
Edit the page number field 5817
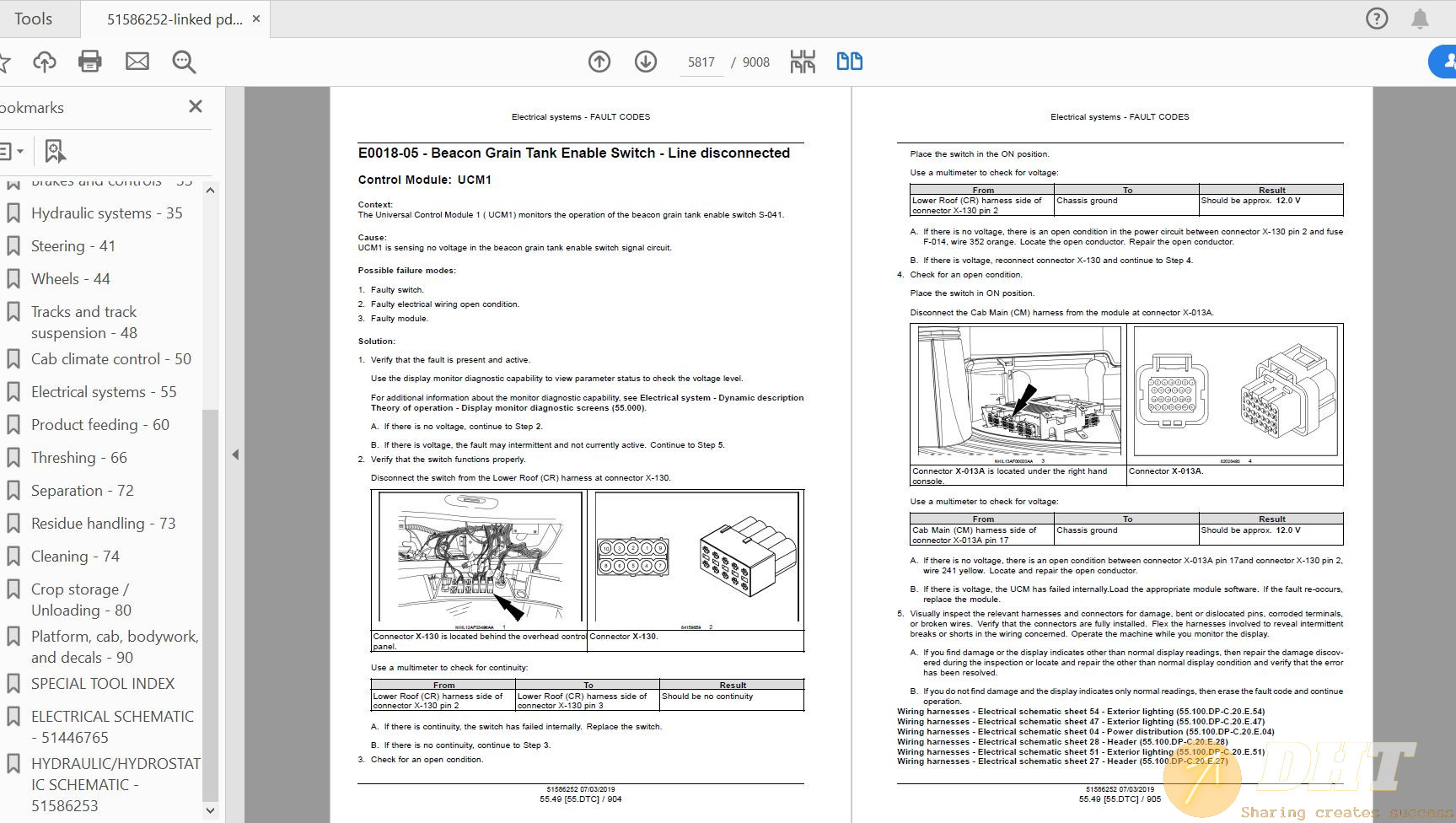701,62
